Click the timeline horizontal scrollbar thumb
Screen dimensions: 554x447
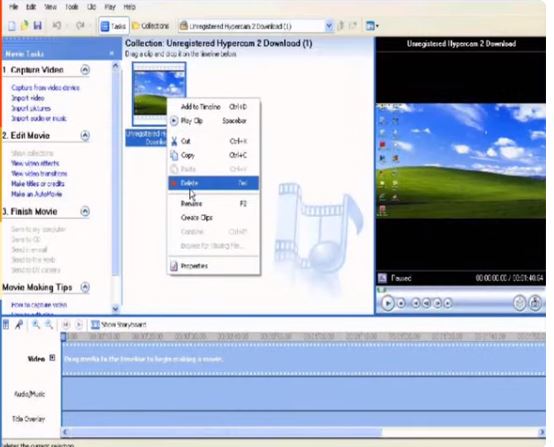[226, 432]
